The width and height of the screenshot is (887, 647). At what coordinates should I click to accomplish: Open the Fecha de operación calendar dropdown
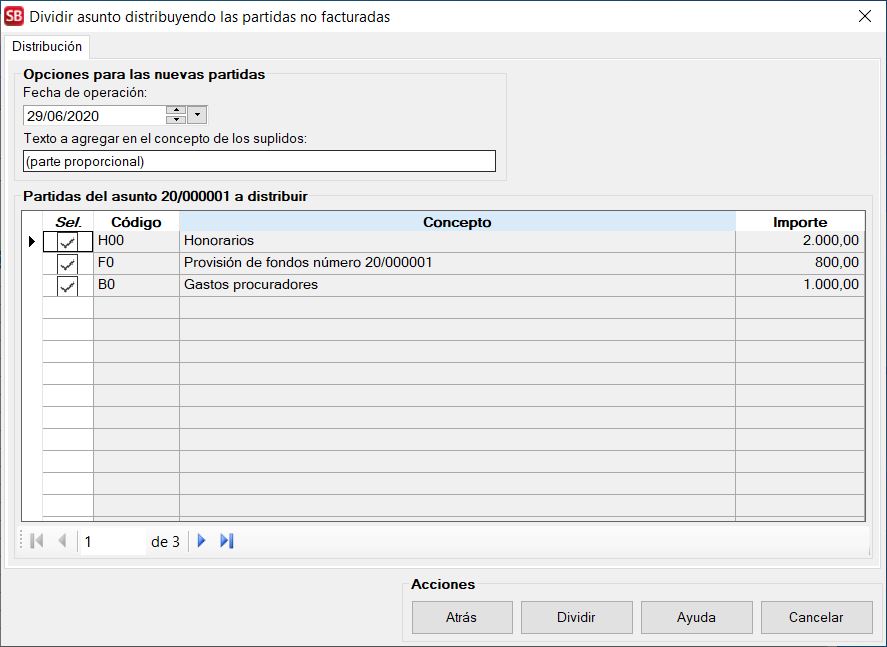coord(197,115)
